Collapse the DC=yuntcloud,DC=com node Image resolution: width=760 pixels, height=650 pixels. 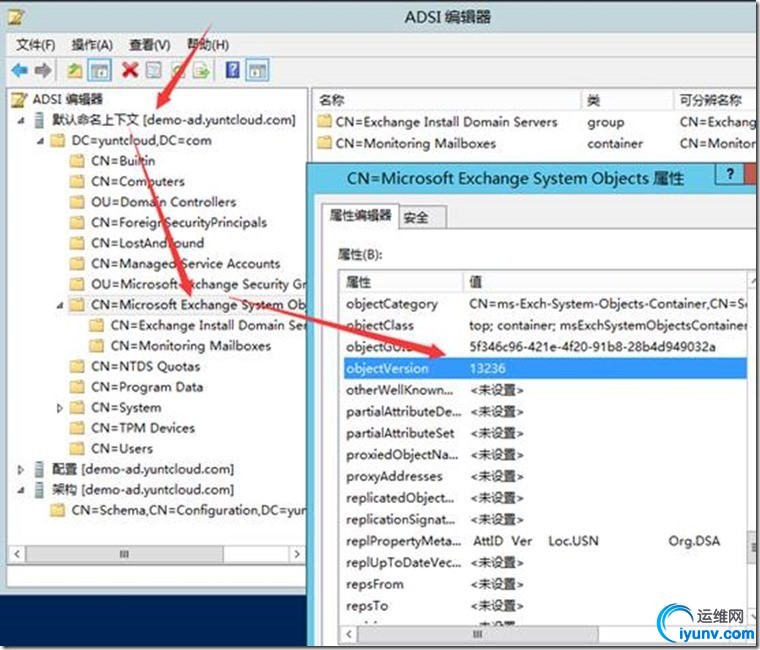tap(41, 141)
